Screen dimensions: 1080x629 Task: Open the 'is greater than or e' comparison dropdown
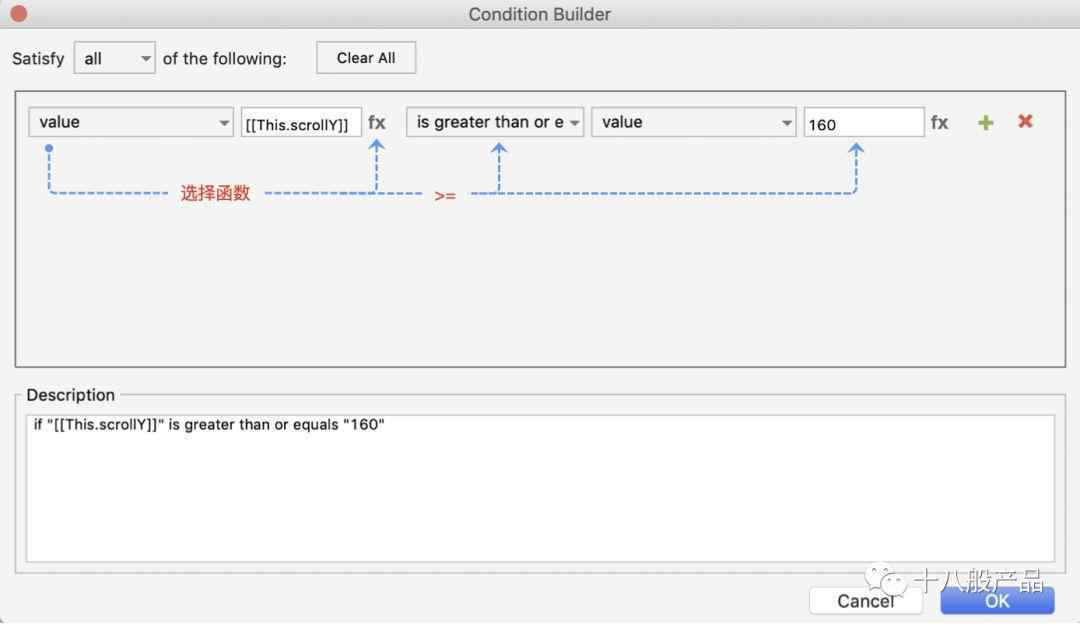coord(495,122)
